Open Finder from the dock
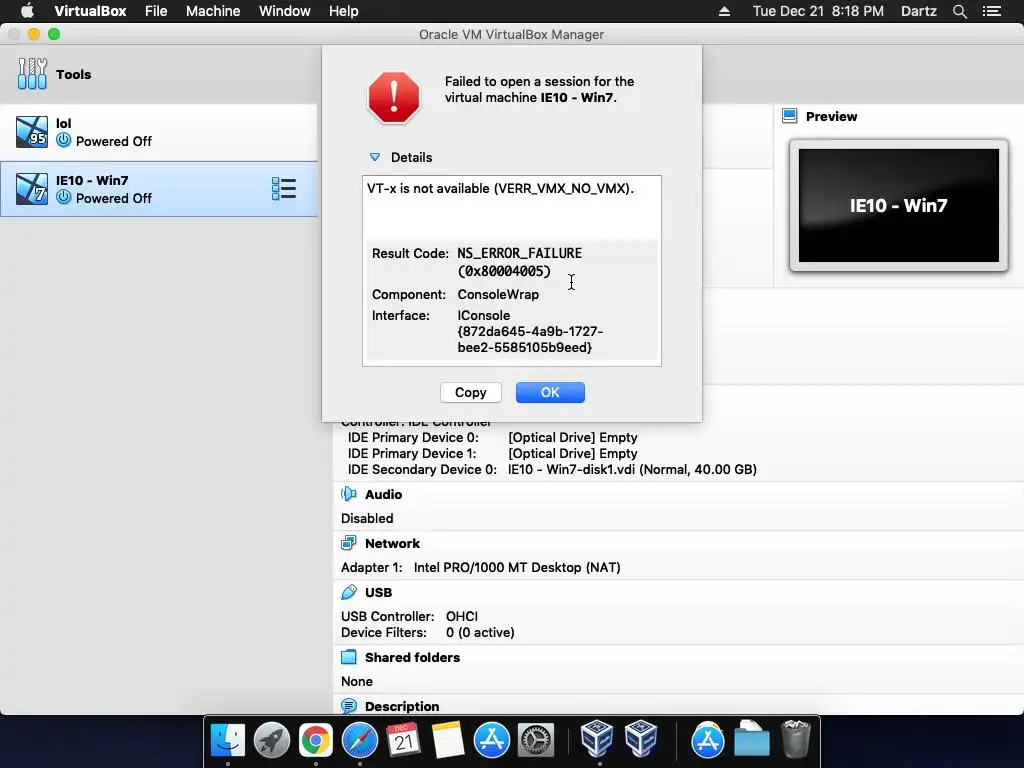Image resolution: width=1024 pixels, height=768 pixels. pos(227,741)
